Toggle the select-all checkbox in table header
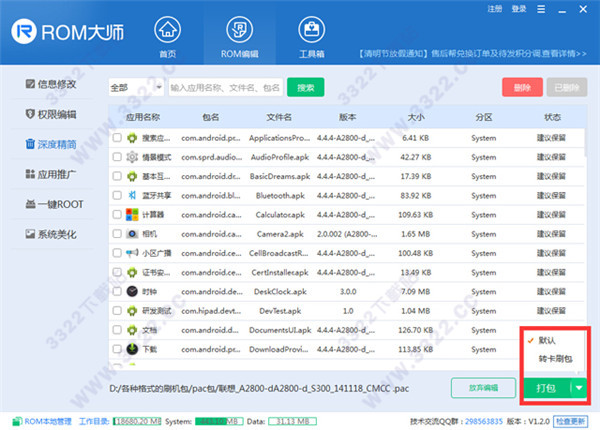The image size is (600, 430). (116, 117)
